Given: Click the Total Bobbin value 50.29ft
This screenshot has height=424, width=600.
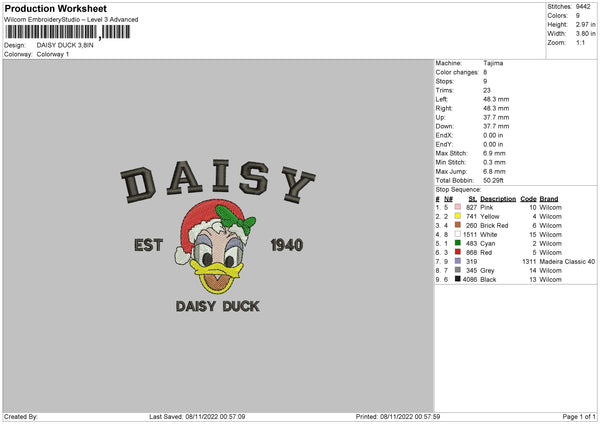Looking at the screenshot, I should (493, 180).
